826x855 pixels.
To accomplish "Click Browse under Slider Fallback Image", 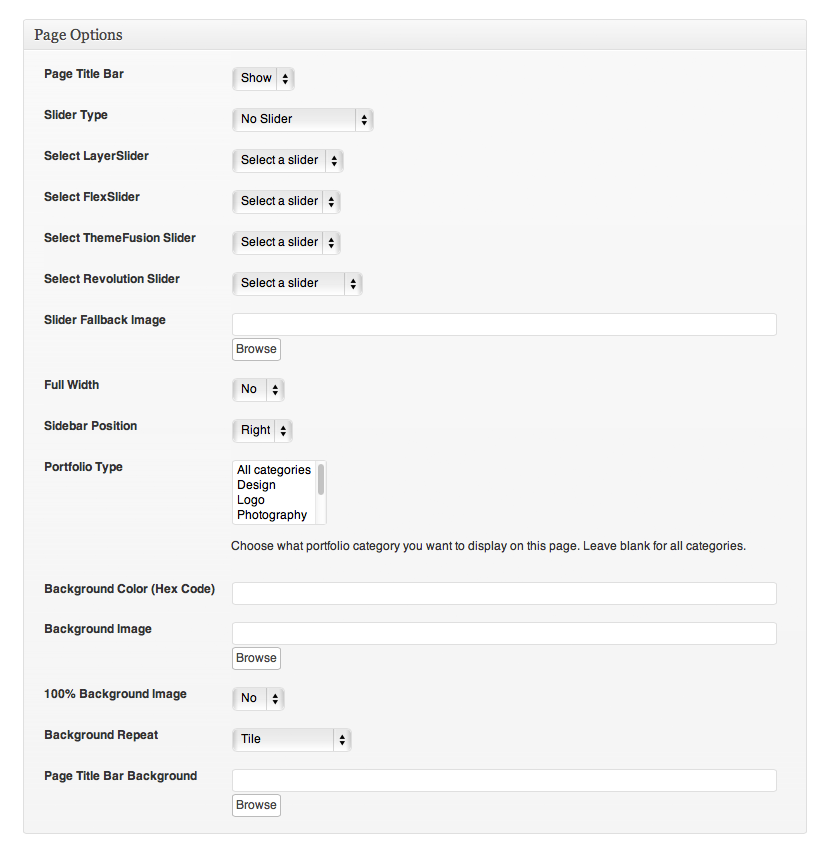I will (256, 349).
